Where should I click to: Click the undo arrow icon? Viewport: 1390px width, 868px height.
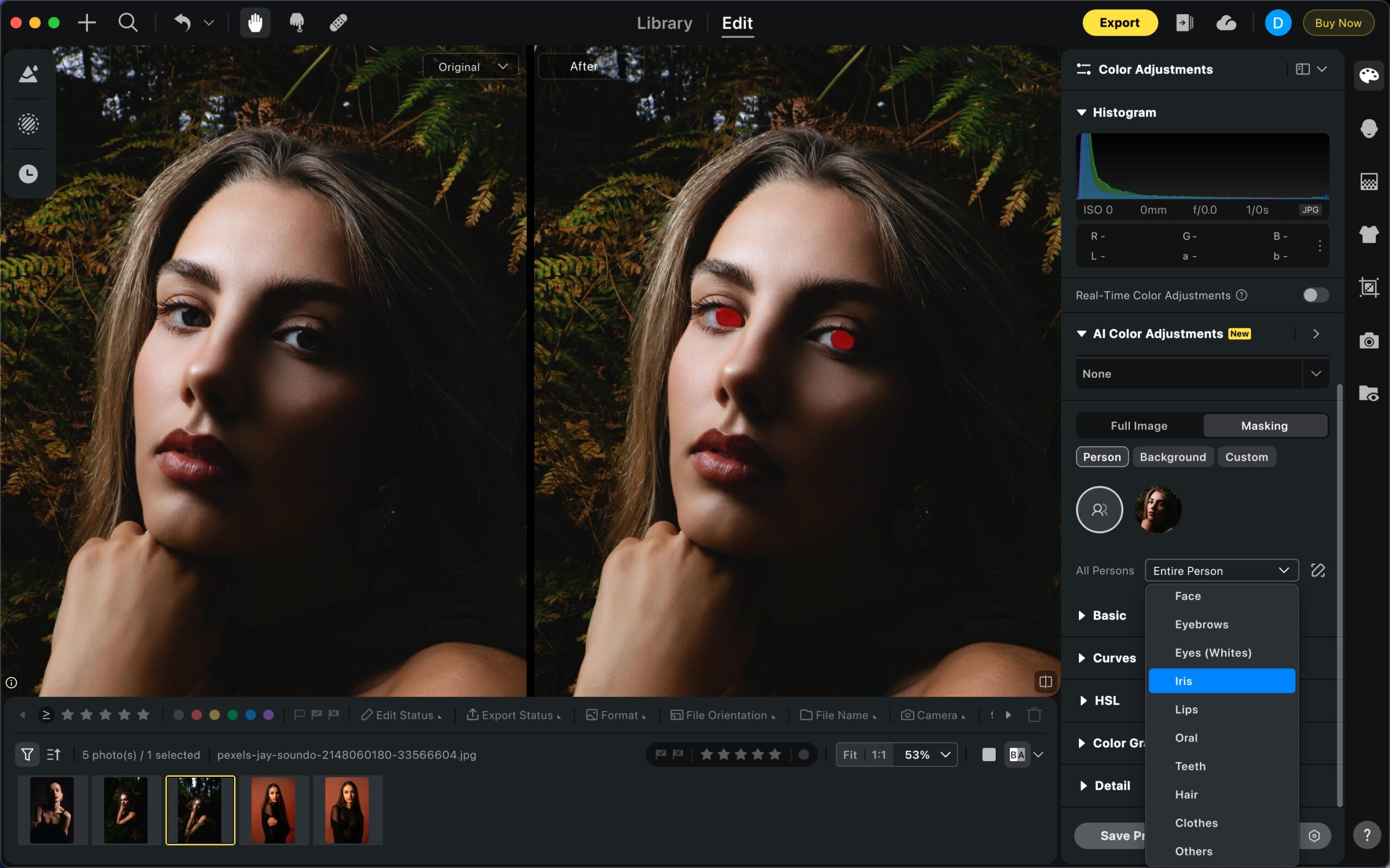pos(182,23)
